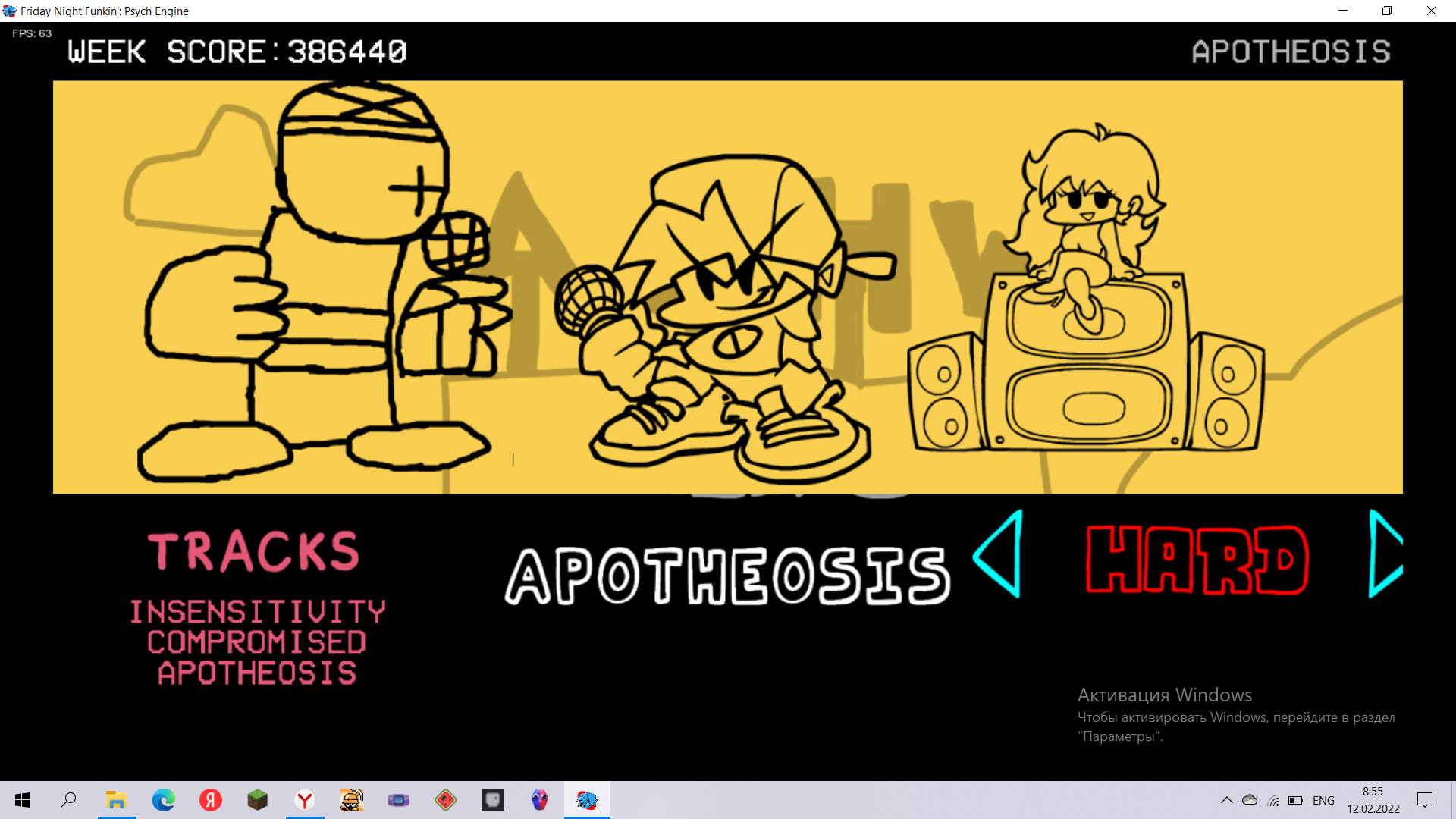
Task: Select the HARD difficulty label
Action: [1197, 560]
